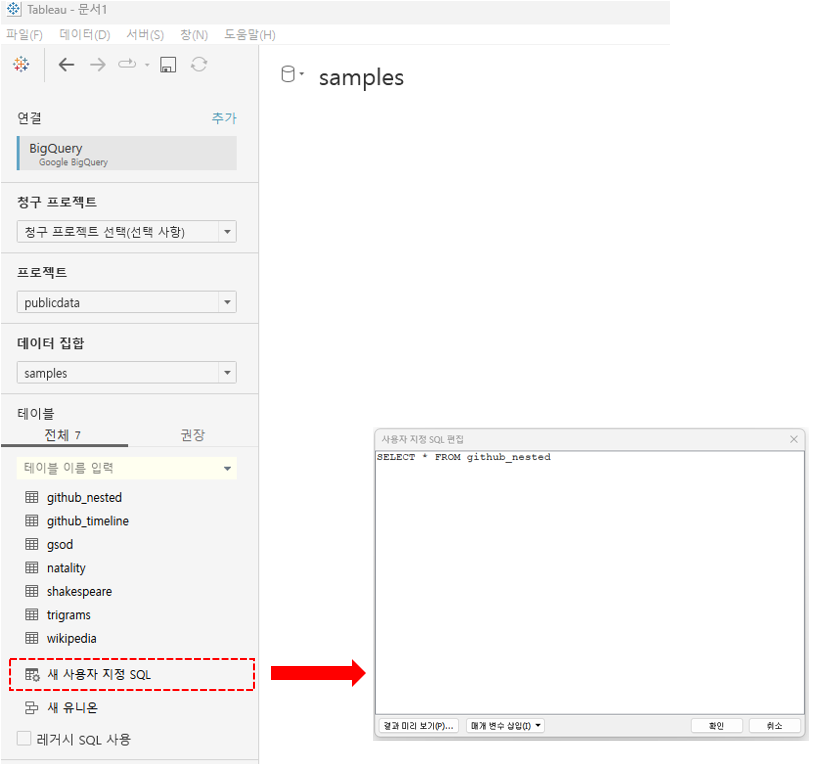
Task: Select the shakespeare table name
Action: click(80, 591)
